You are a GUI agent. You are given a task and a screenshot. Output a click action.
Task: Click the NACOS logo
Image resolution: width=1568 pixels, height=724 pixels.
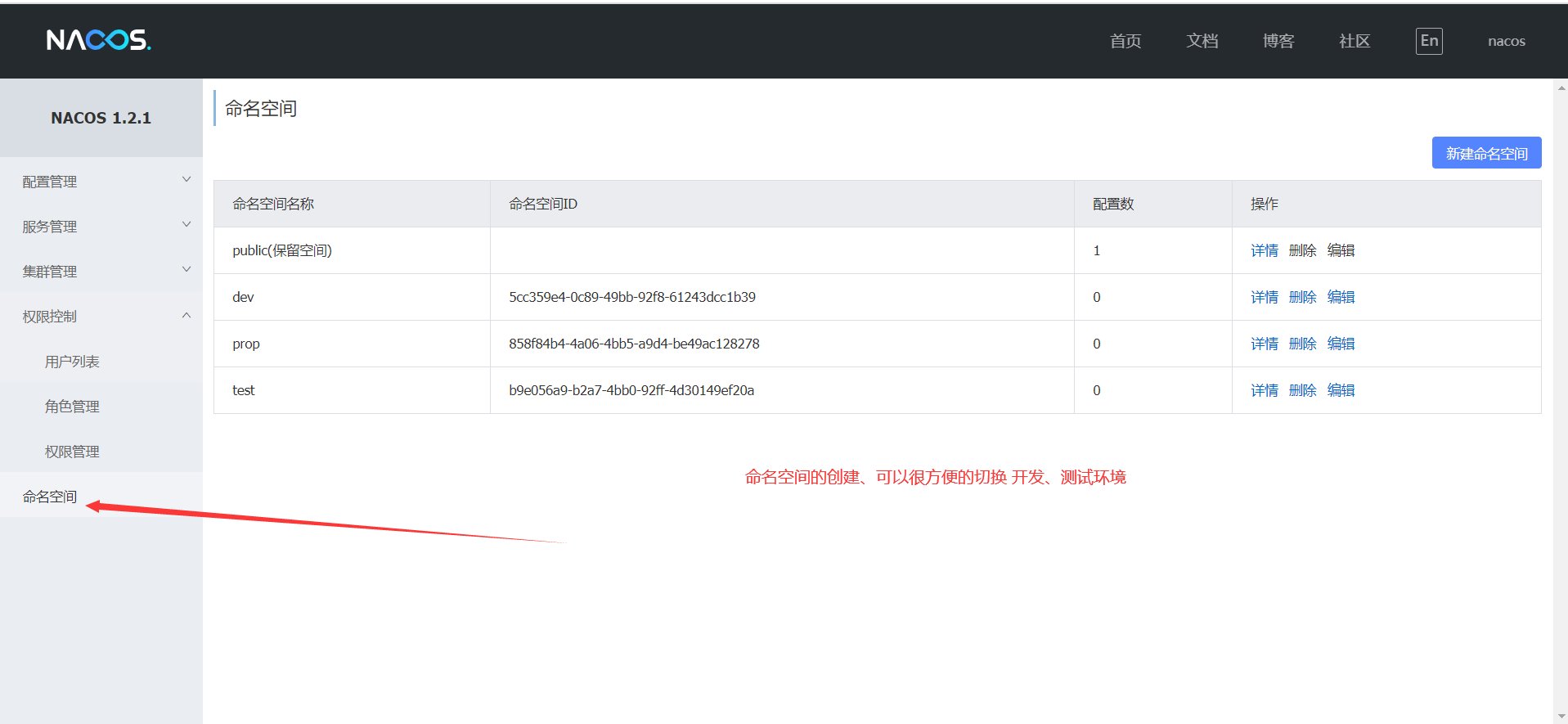98,40
